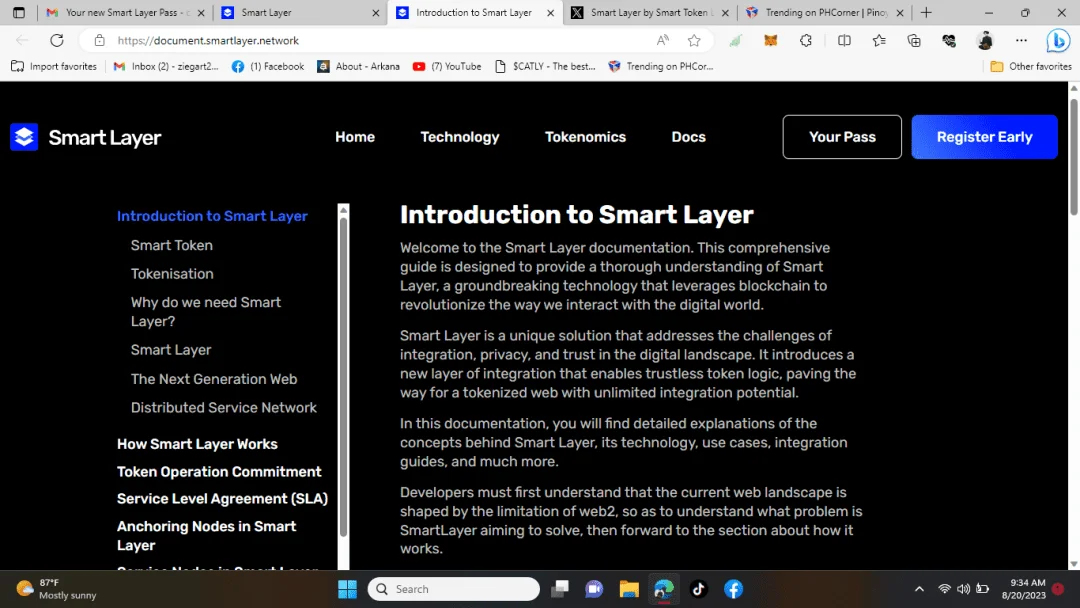The image size is (1080, 608).
Task: Click the browser back arrow
Action: tap(22, 41)
